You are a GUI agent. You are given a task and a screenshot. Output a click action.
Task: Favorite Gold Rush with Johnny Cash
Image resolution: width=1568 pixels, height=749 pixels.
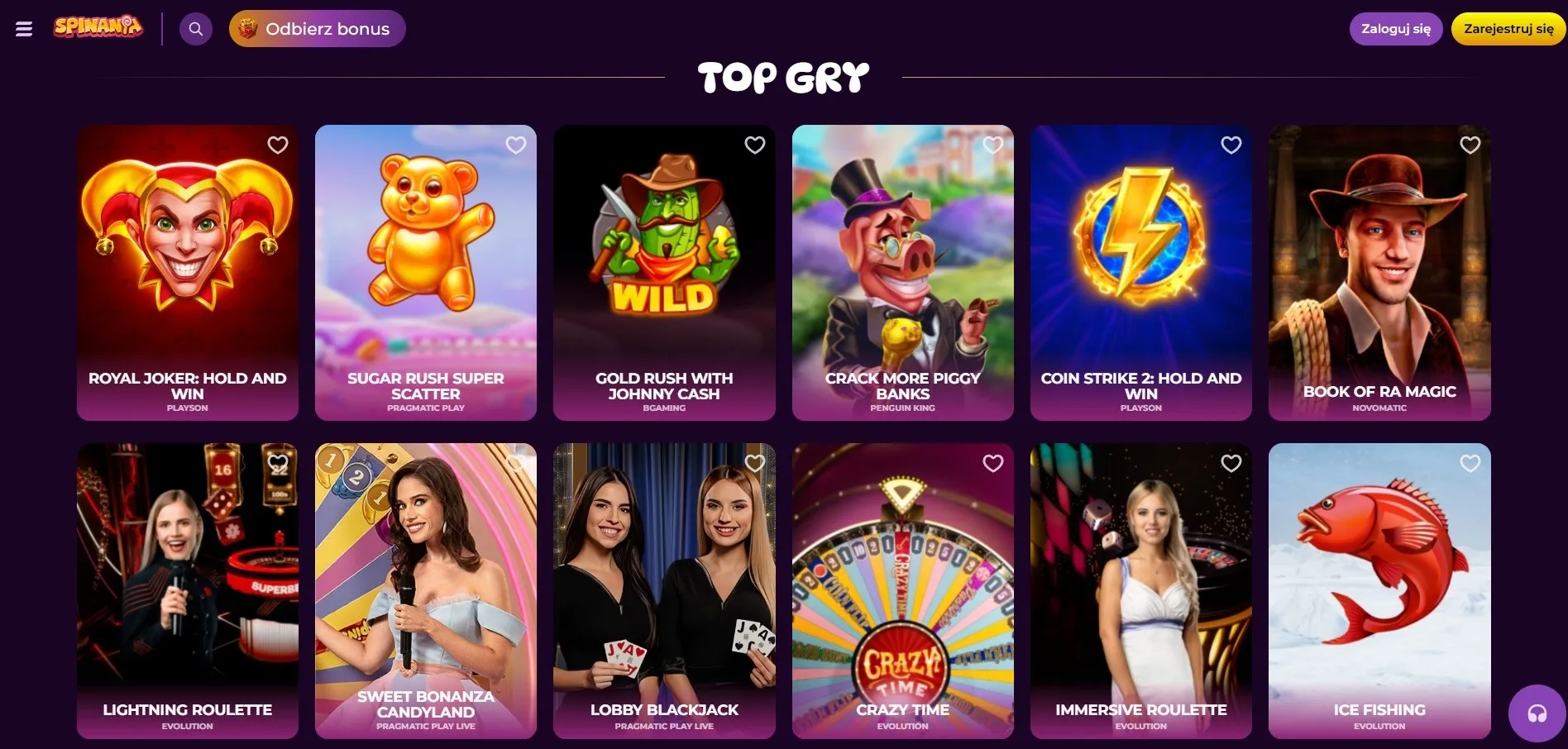[x=755, y=146]
